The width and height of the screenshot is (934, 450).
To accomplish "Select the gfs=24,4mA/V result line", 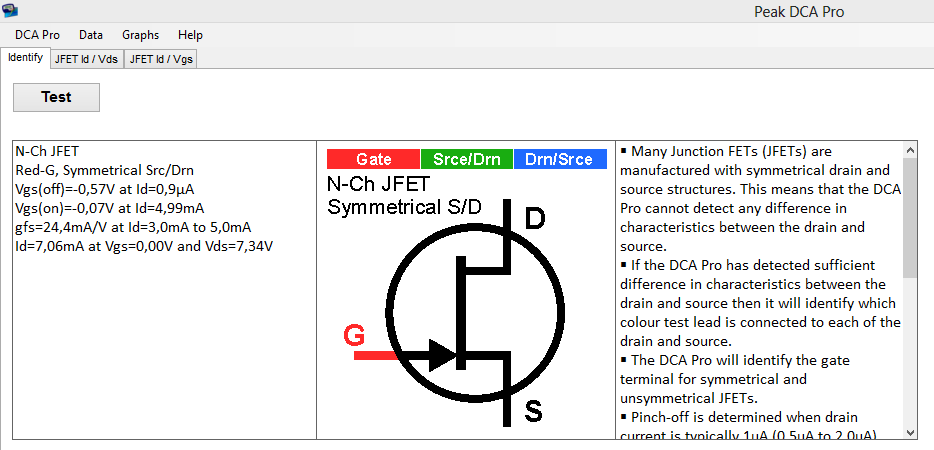I will [133, 228].
